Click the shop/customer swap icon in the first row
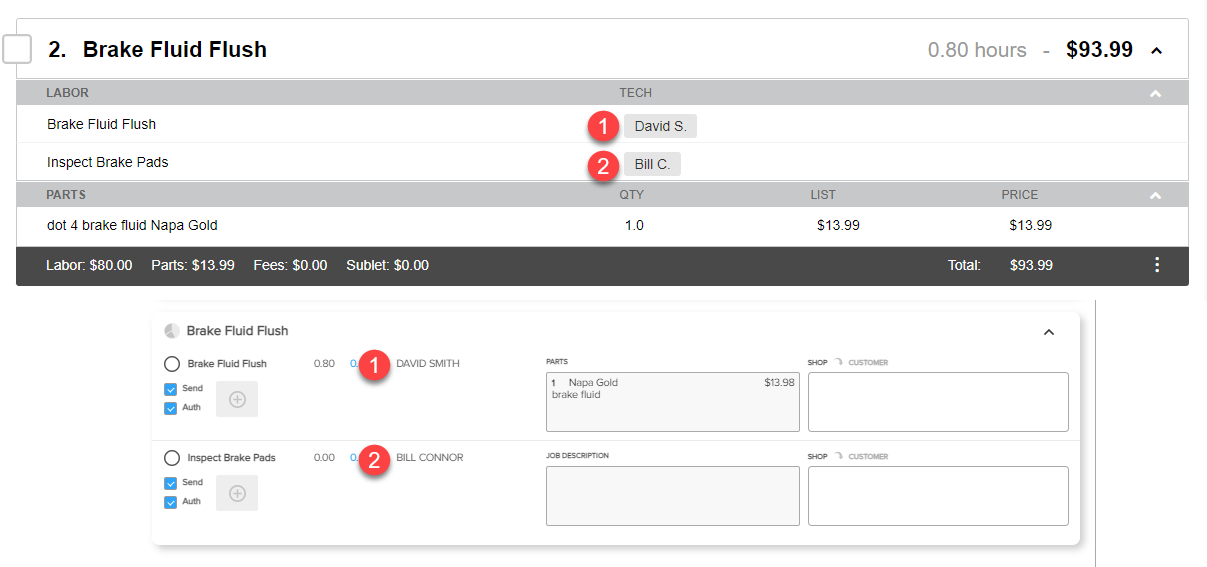The height and width of the screenshot is (567, 1207). pyautogui.click(x=838, y=362)
